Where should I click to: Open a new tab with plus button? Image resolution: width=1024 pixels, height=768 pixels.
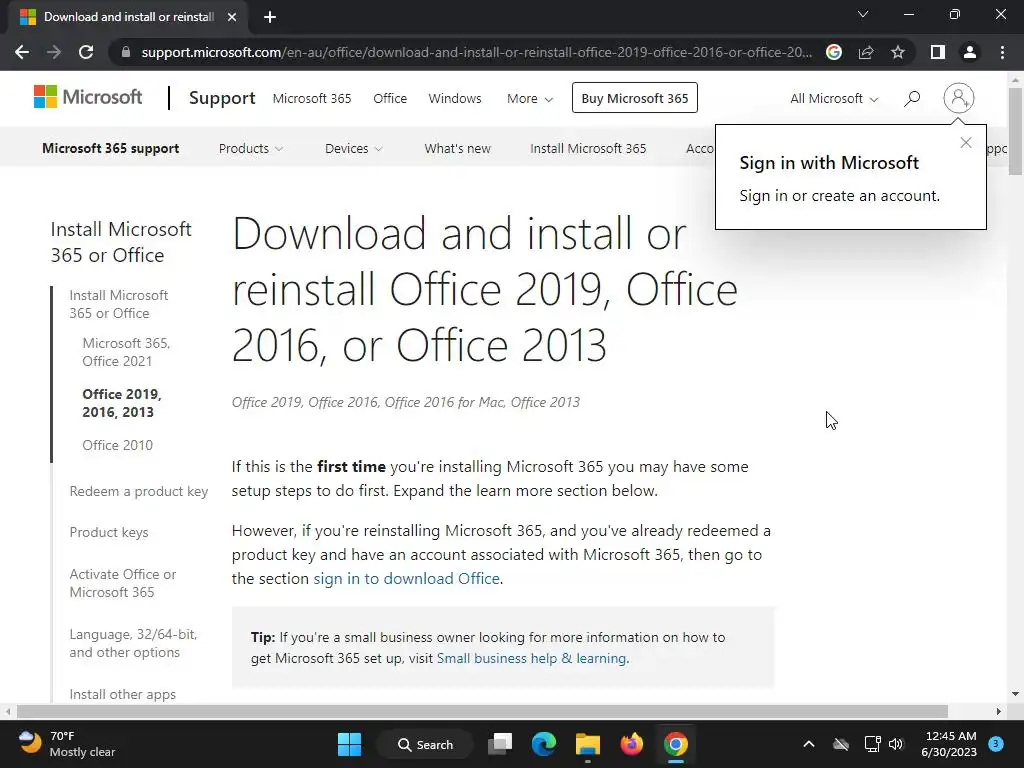coord(270,17)
